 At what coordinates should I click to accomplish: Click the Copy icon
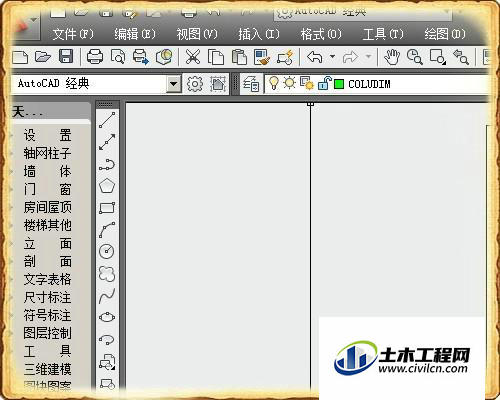tap(216, 57)
